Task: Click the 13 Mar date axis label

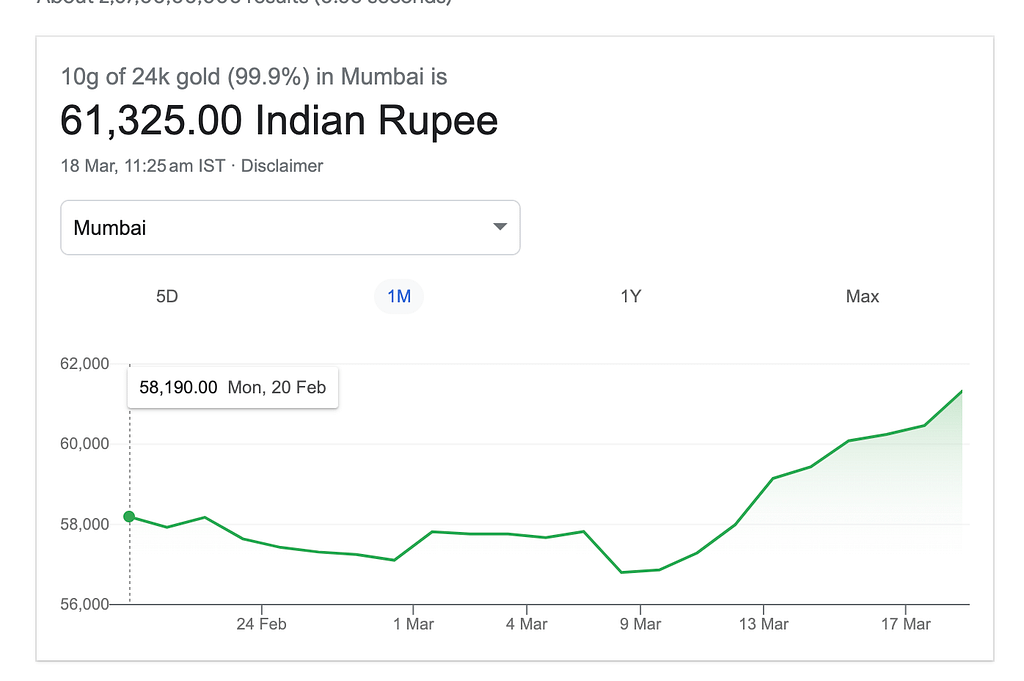Action: click(x=763, y=624)
